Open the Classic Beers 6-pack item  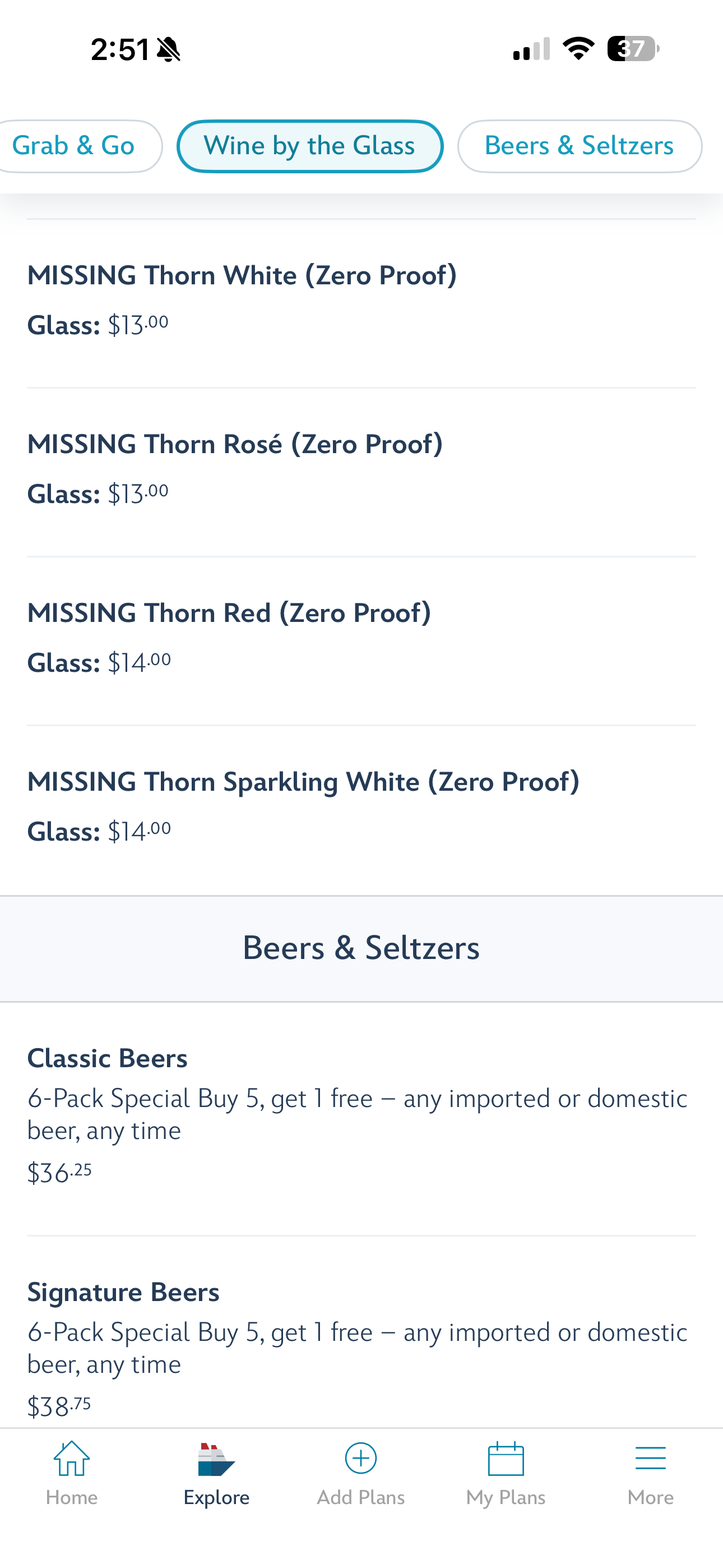pos(361,1119)
